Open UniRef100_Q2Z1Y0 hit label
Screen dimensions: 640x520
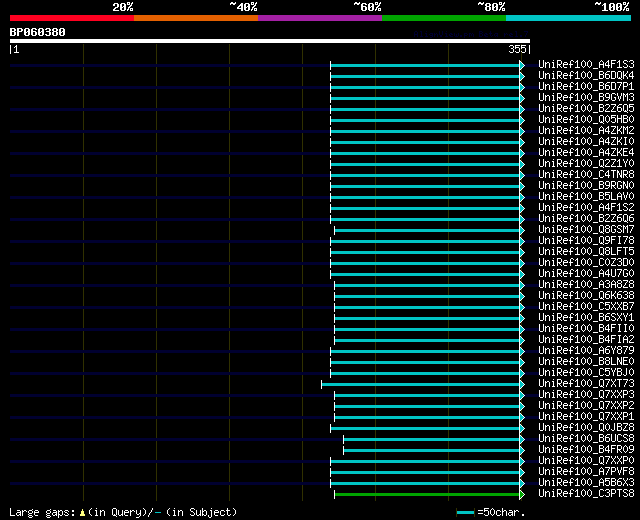coord(586,164)
